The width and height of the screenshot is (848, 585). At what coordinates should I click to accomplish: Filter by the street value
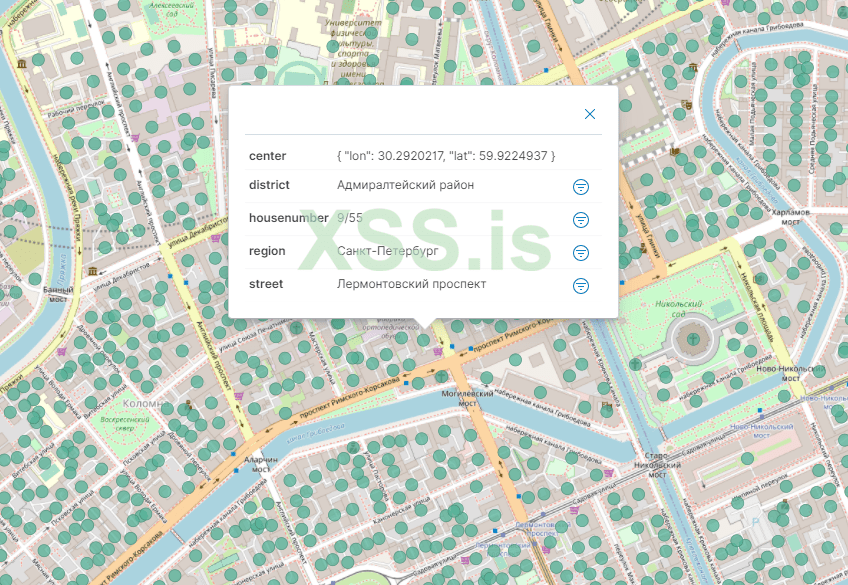tap(580, 285)
